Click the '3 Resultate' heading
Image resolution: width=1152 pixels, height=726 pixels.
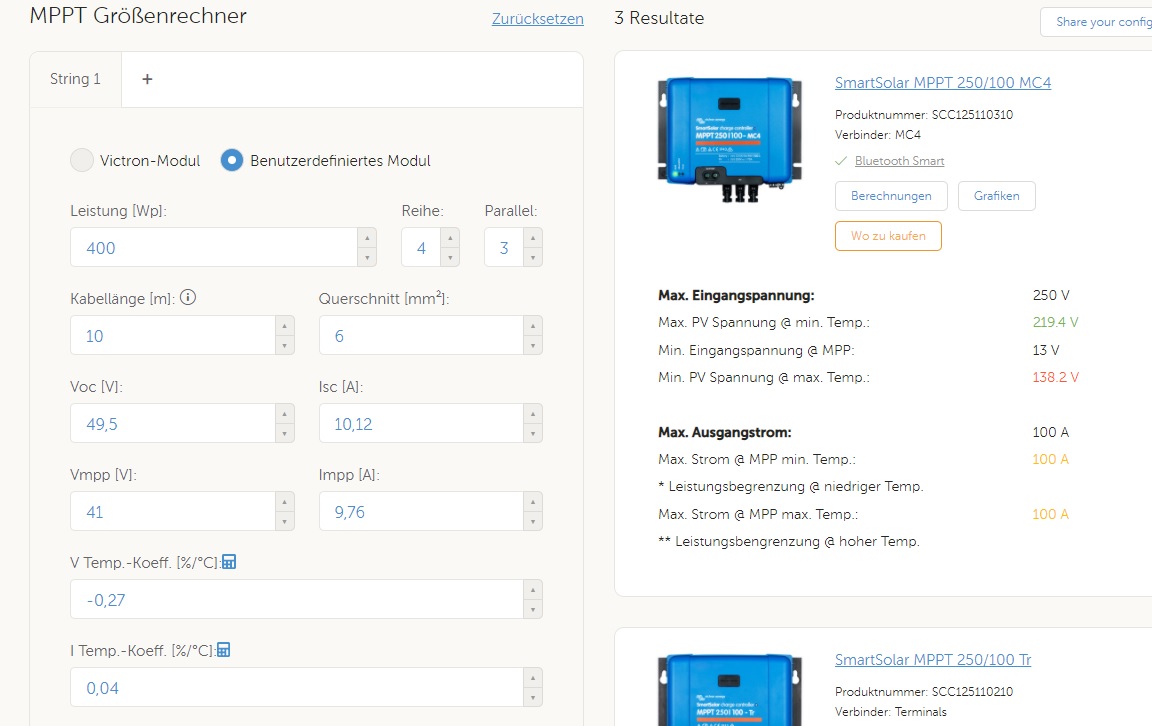(x=659, y=18)
